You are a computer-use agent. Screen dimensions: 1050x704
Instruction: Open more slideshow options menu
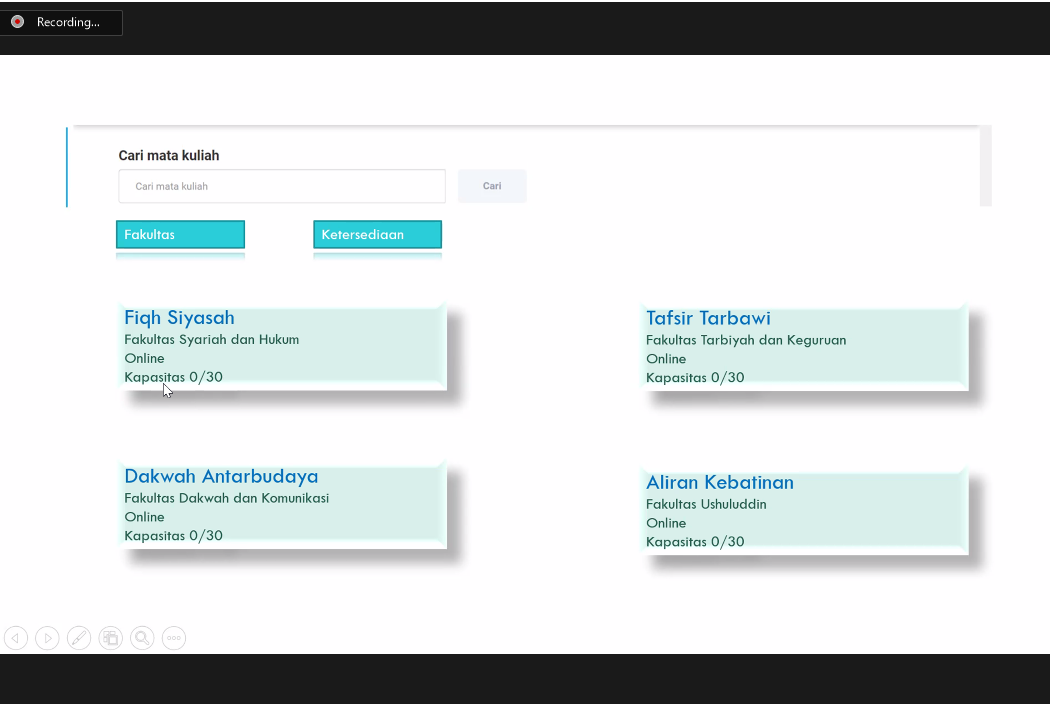(174, 638)
